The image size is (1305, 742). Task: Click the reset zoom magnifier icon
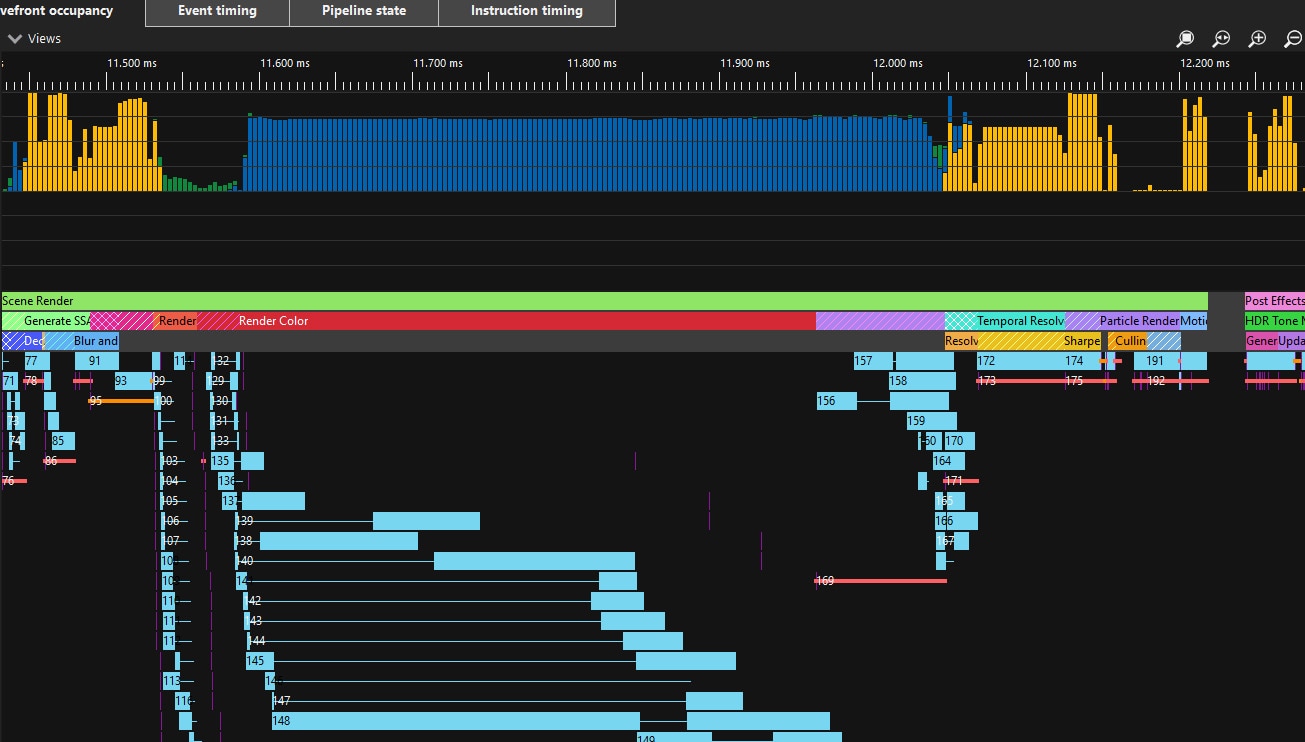click(x=1221, y=38)
